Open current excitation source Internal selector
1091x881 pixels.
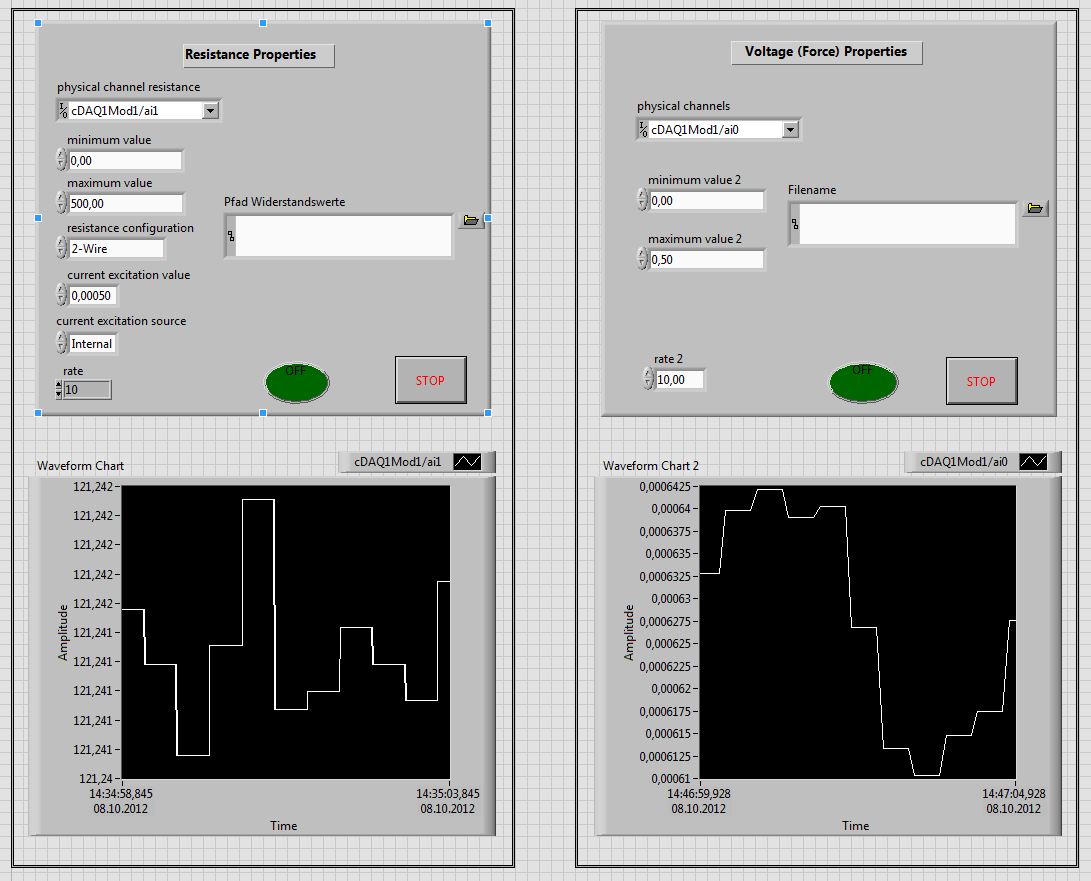93,344
